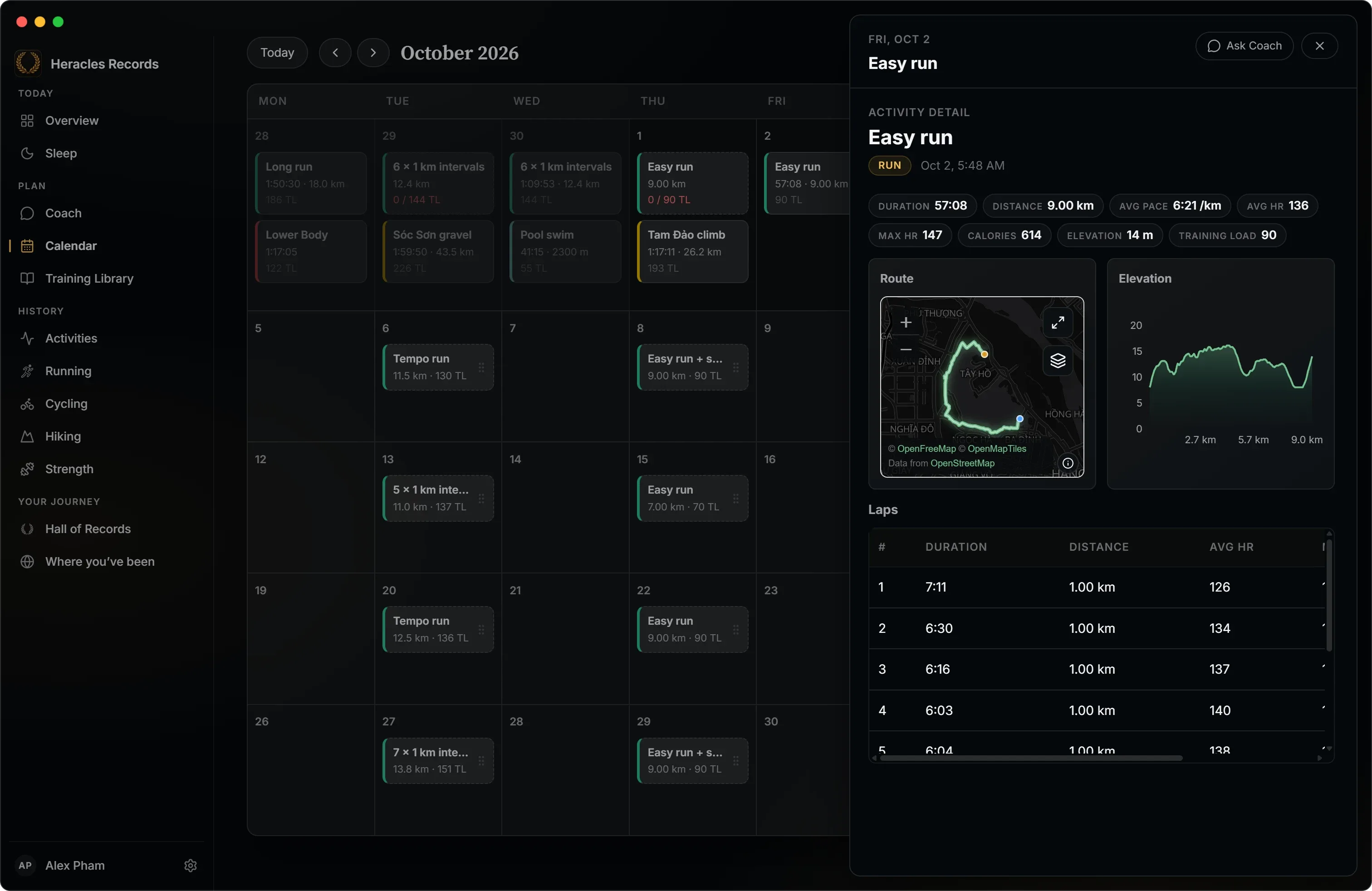Open the Oct 1 Easy run card
The height and width of the screenshot is (891, 1372).
tap(692, 183)
